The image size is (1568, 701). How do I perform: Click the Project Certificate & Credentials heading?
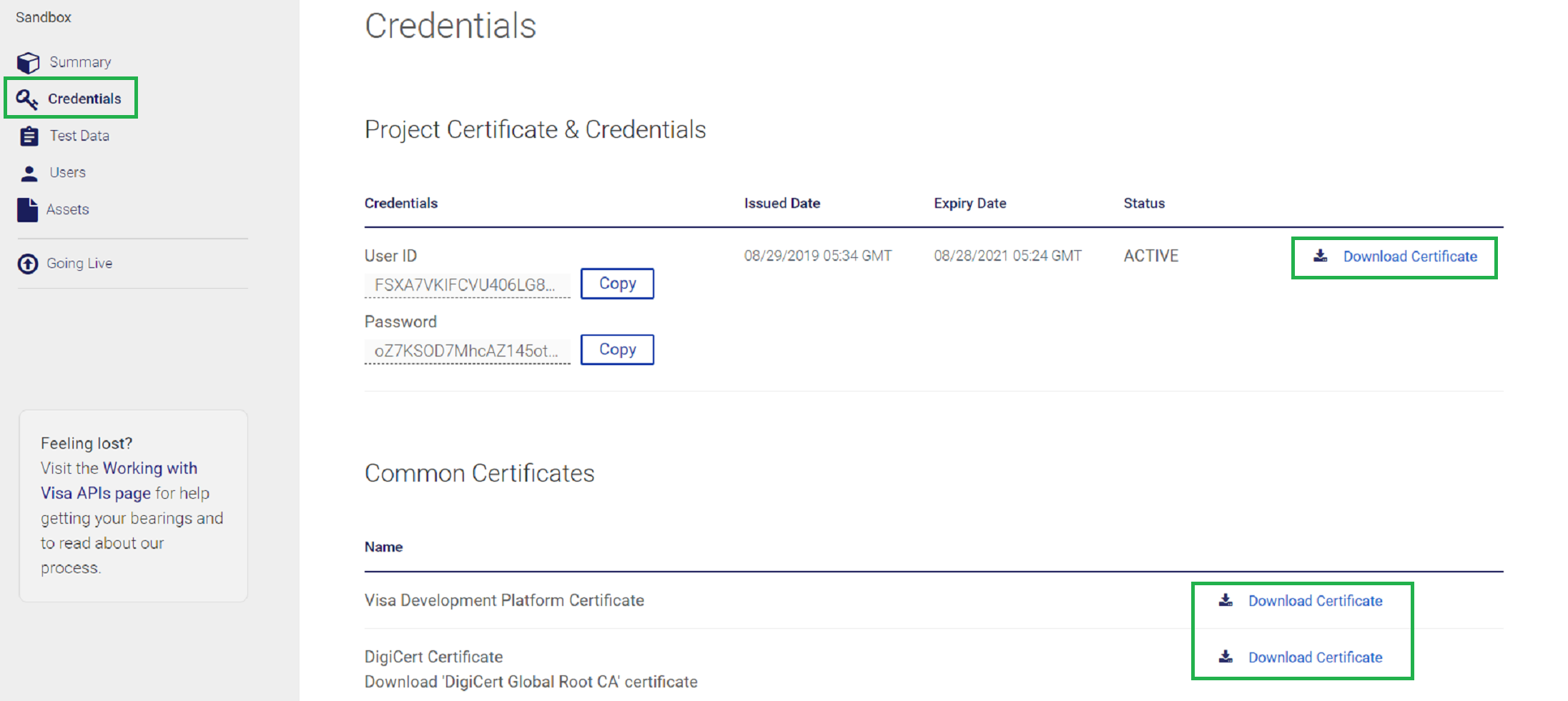pyautogui.click(x=535, y=129)
